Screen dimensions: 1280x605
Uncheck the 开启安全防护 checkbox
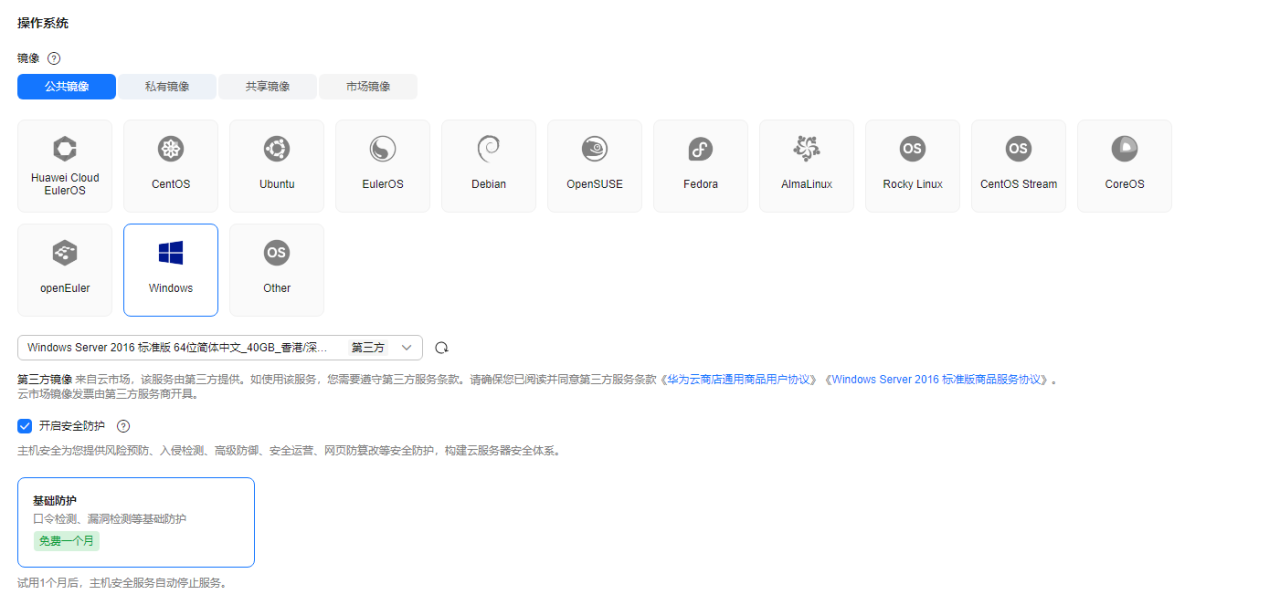click(x=25, y=426)
